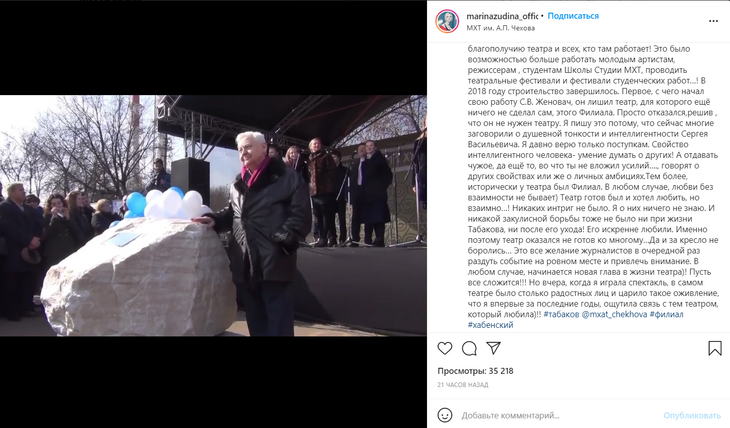Open marinazudina_offic username profile
730x428 pixels.
coord(502,16)
